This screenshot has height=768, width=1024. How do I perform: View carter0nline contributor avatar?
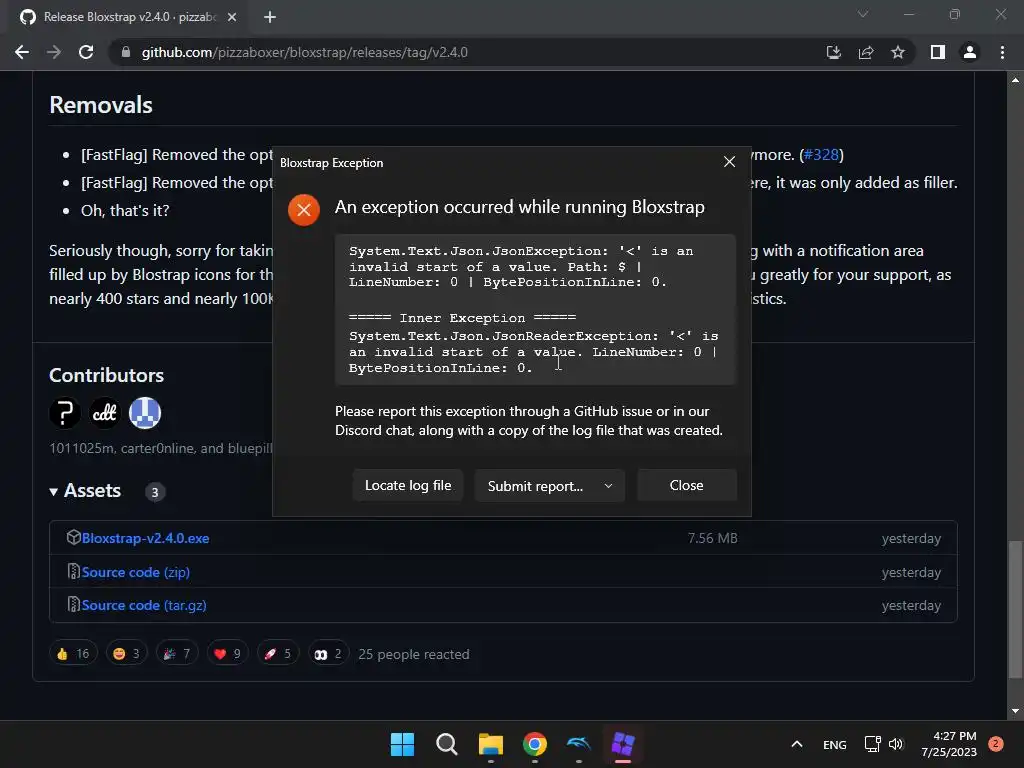(x=104, y=413)
